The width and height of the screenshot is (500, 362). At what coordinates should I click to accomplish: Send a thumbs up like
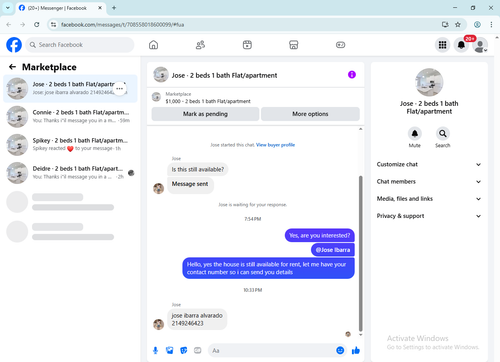click(356, 350)
